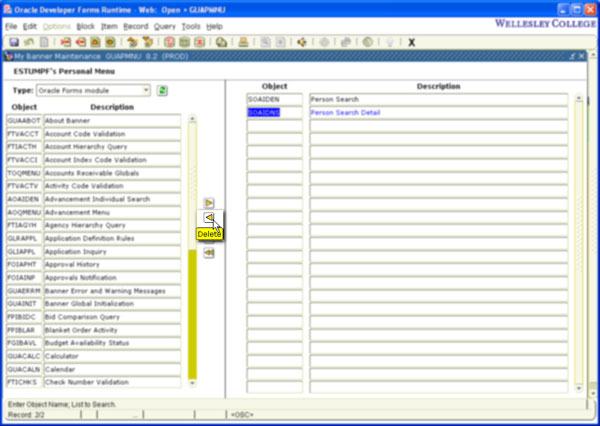
Task: Click the greyed magnifier document toolbar icon
Action: click(x=265, y=42)
